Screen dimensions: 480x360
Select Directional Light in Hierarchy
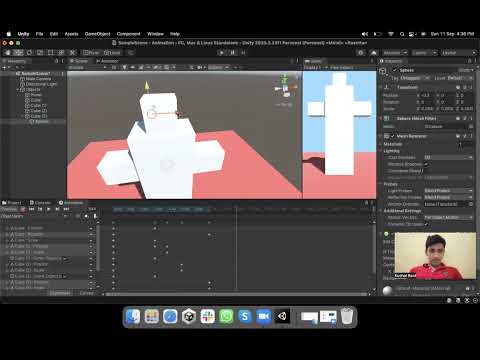point(39,84)
